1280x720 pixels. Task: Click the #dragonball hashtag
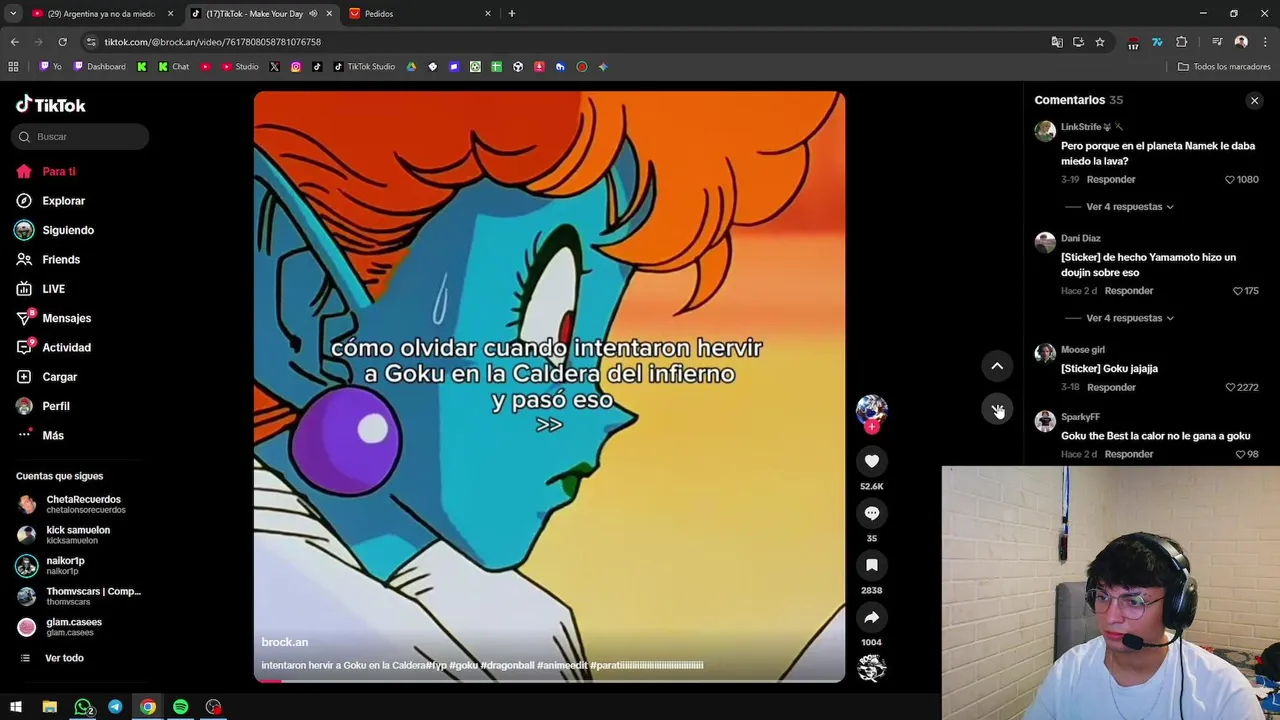[x=507, y=665]
